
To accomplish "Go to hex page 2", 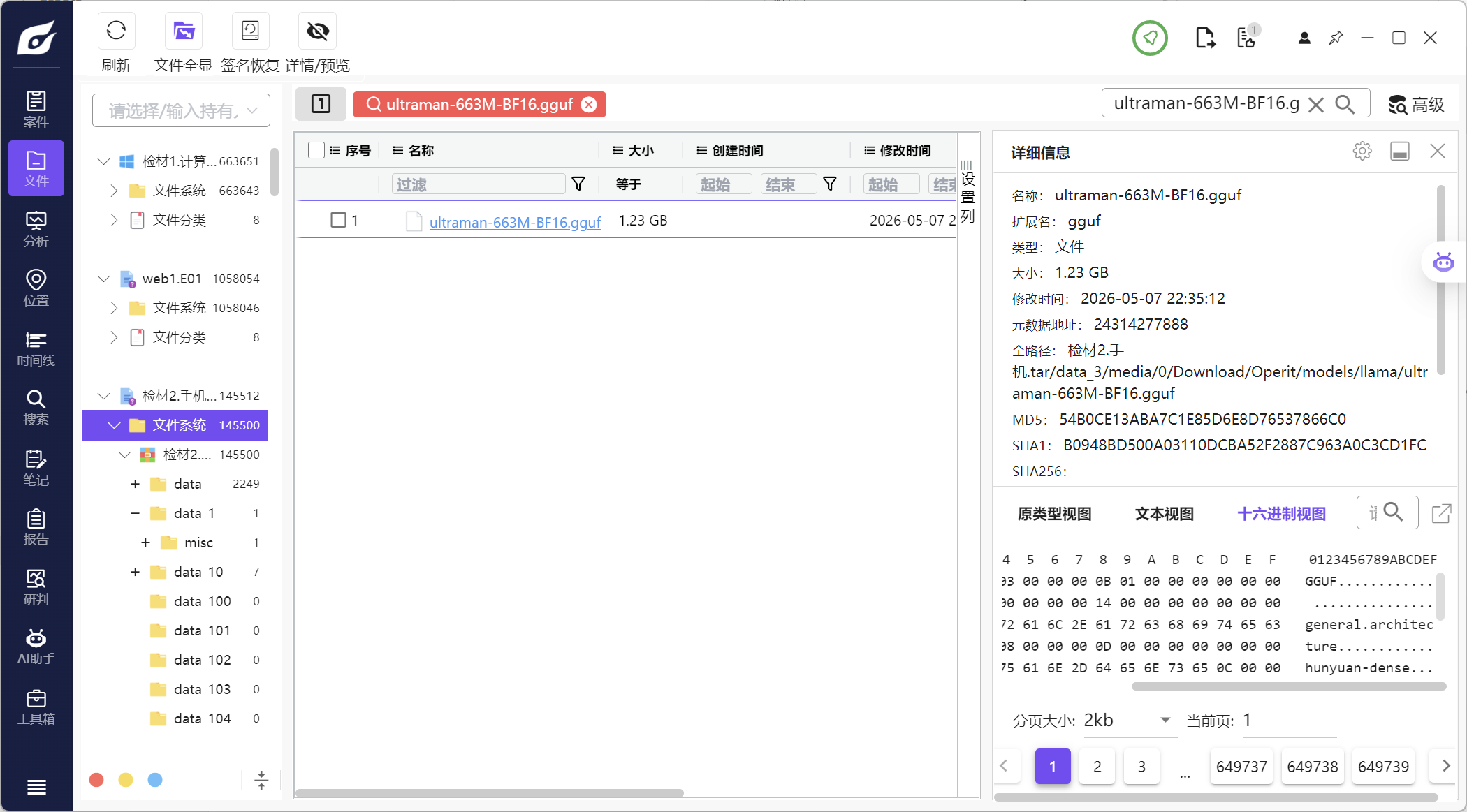I will click(x=1097, y=767).
